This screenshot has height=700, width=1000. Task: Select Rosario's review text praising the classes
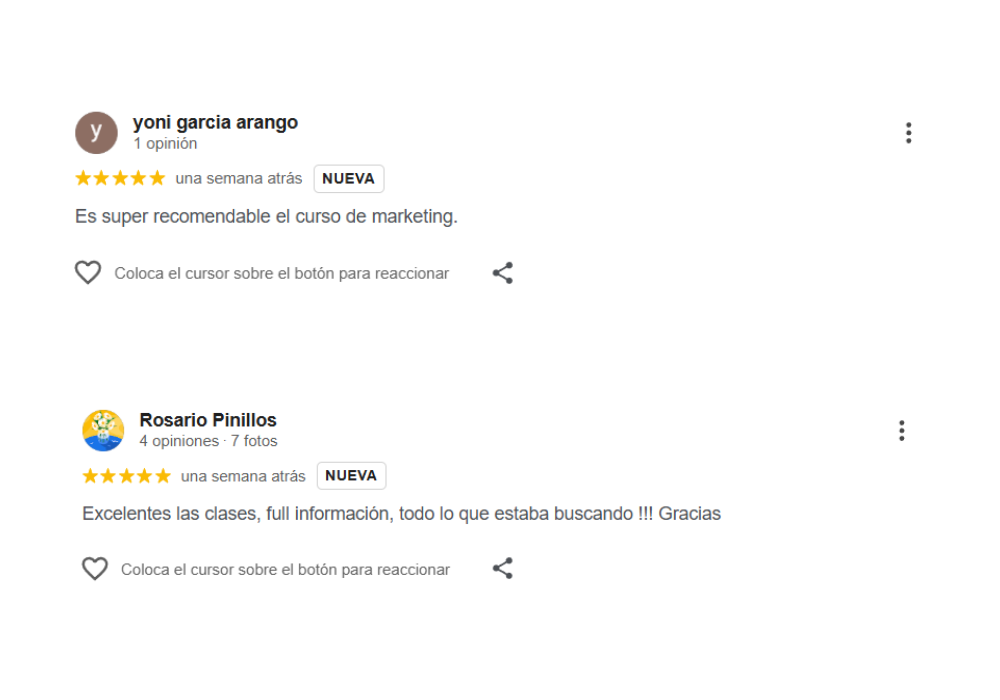[401, 513]
